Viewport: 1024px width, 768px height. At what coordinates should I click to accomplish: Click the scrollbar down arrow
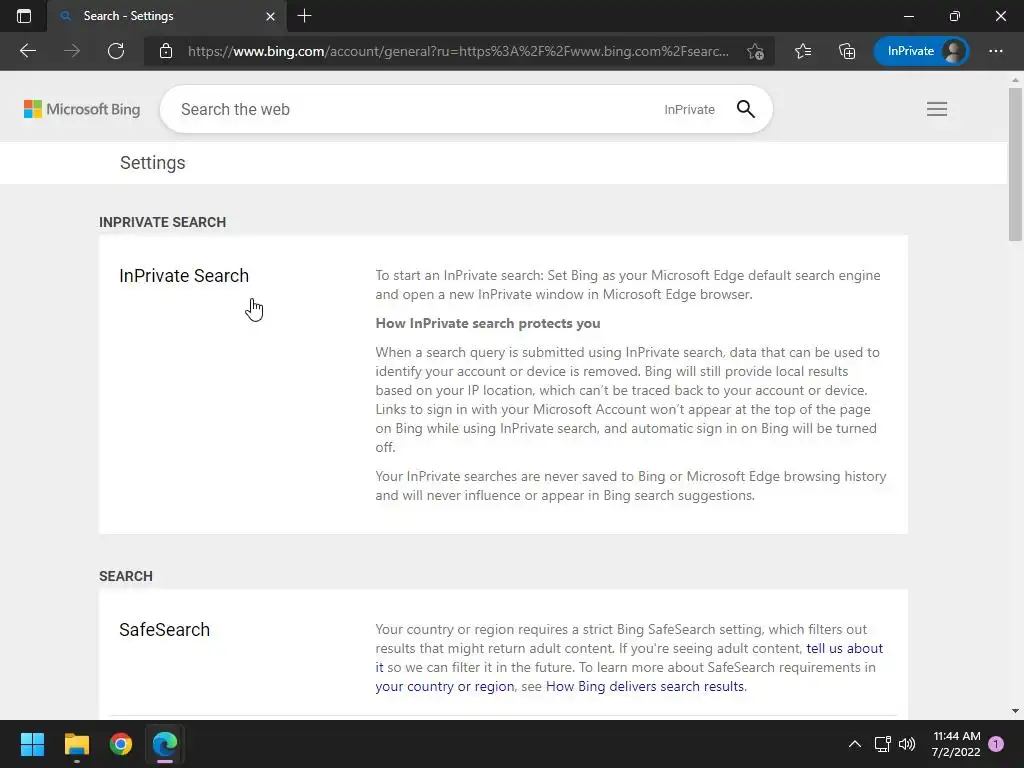pyautogui.click(x=1014, y=711)
